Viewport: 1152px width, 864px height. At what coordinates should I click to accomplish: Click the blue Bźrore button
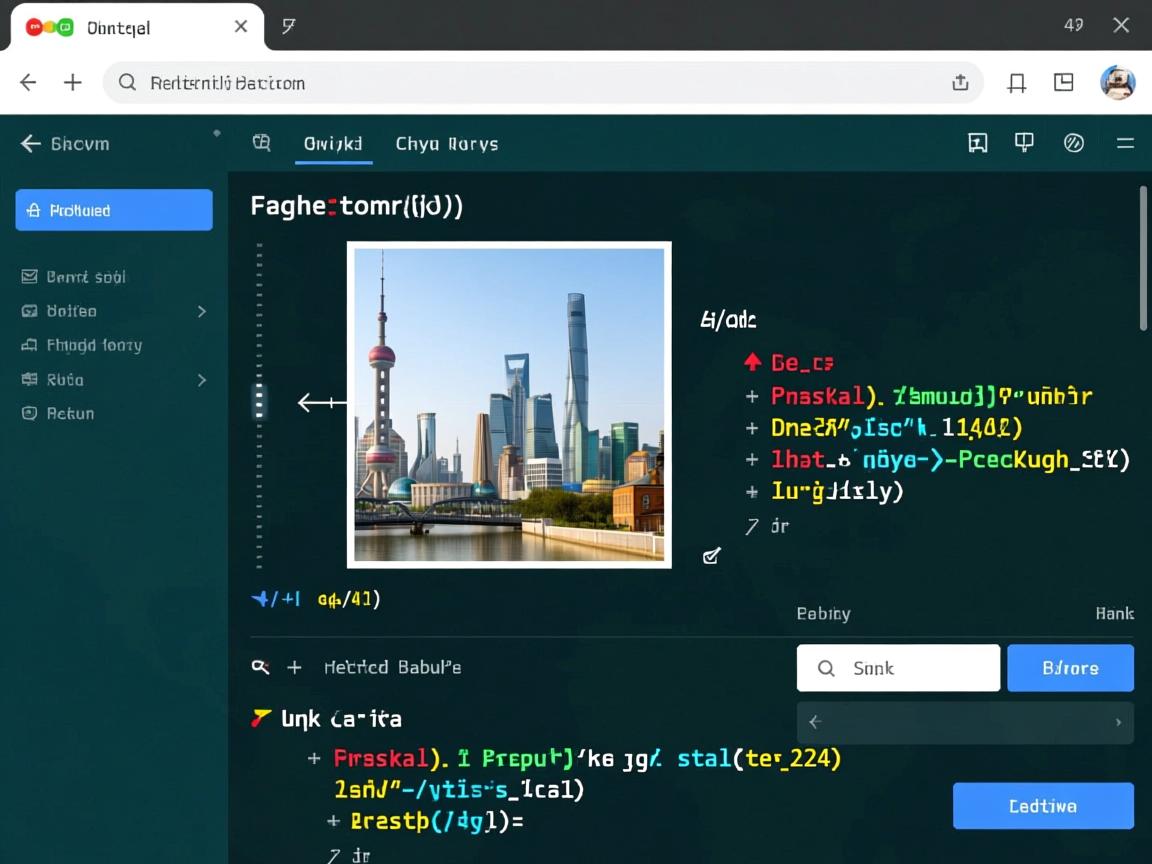[1070, 668]
